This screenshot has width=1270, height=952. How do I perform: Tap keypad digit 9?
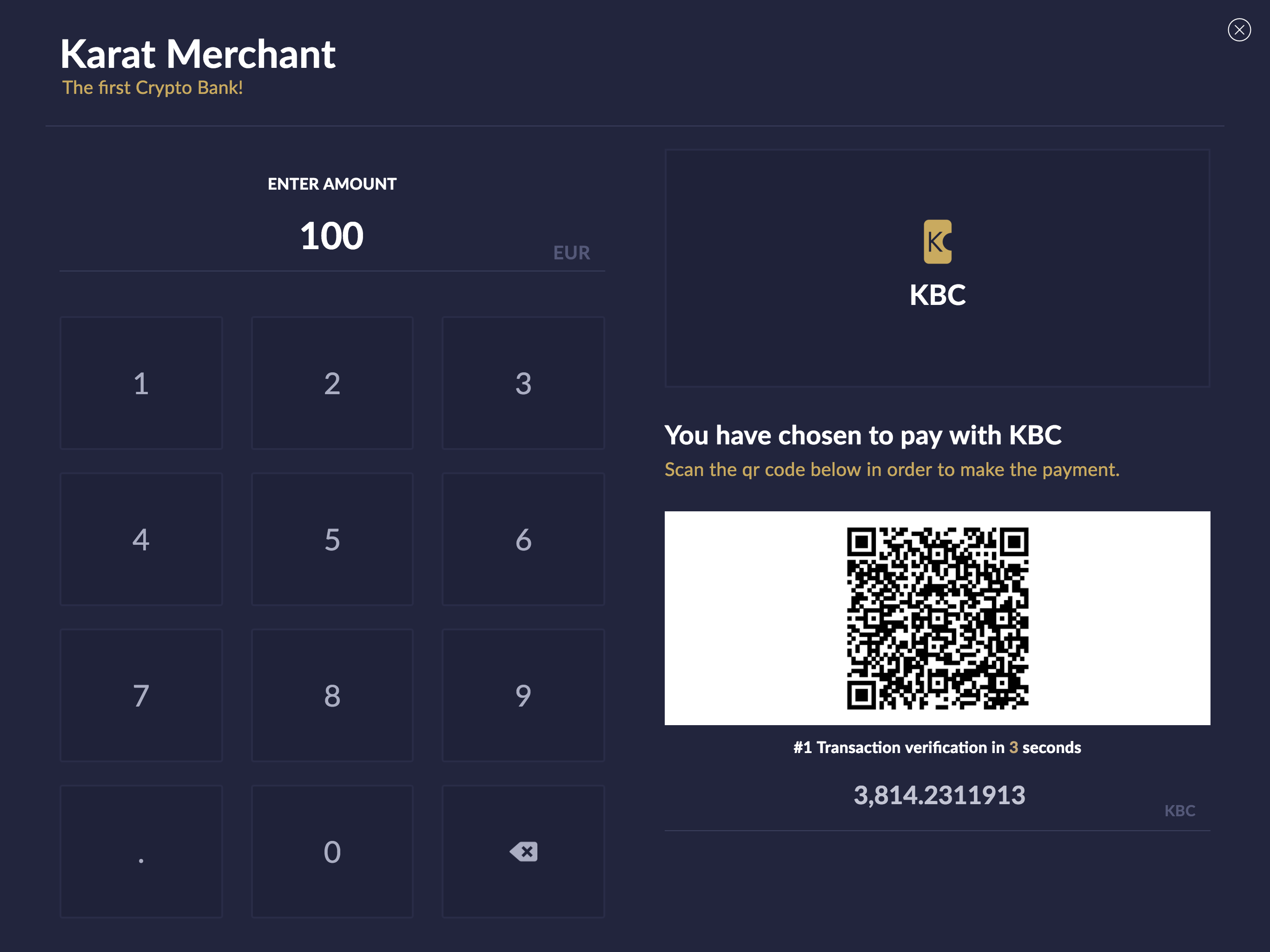523,695
